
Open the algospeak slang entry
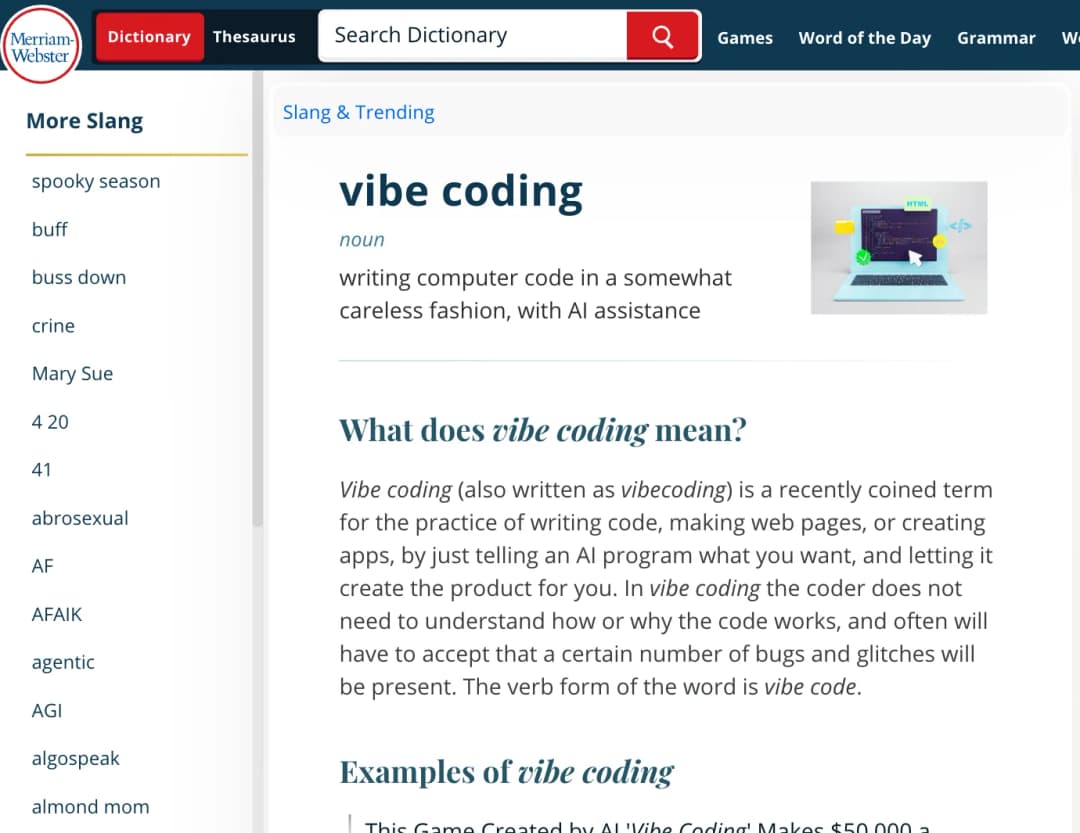(x=75, y=759)
